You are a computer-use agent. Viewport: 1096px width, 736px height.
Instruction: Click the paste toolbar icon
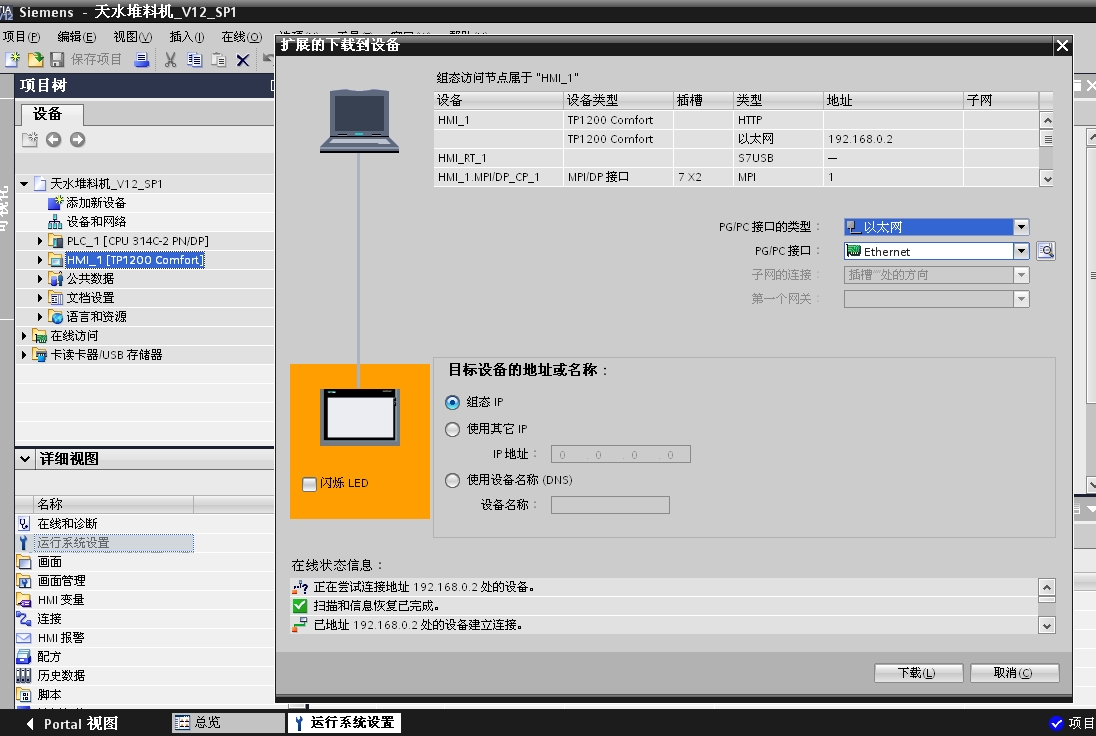[219, 60]
